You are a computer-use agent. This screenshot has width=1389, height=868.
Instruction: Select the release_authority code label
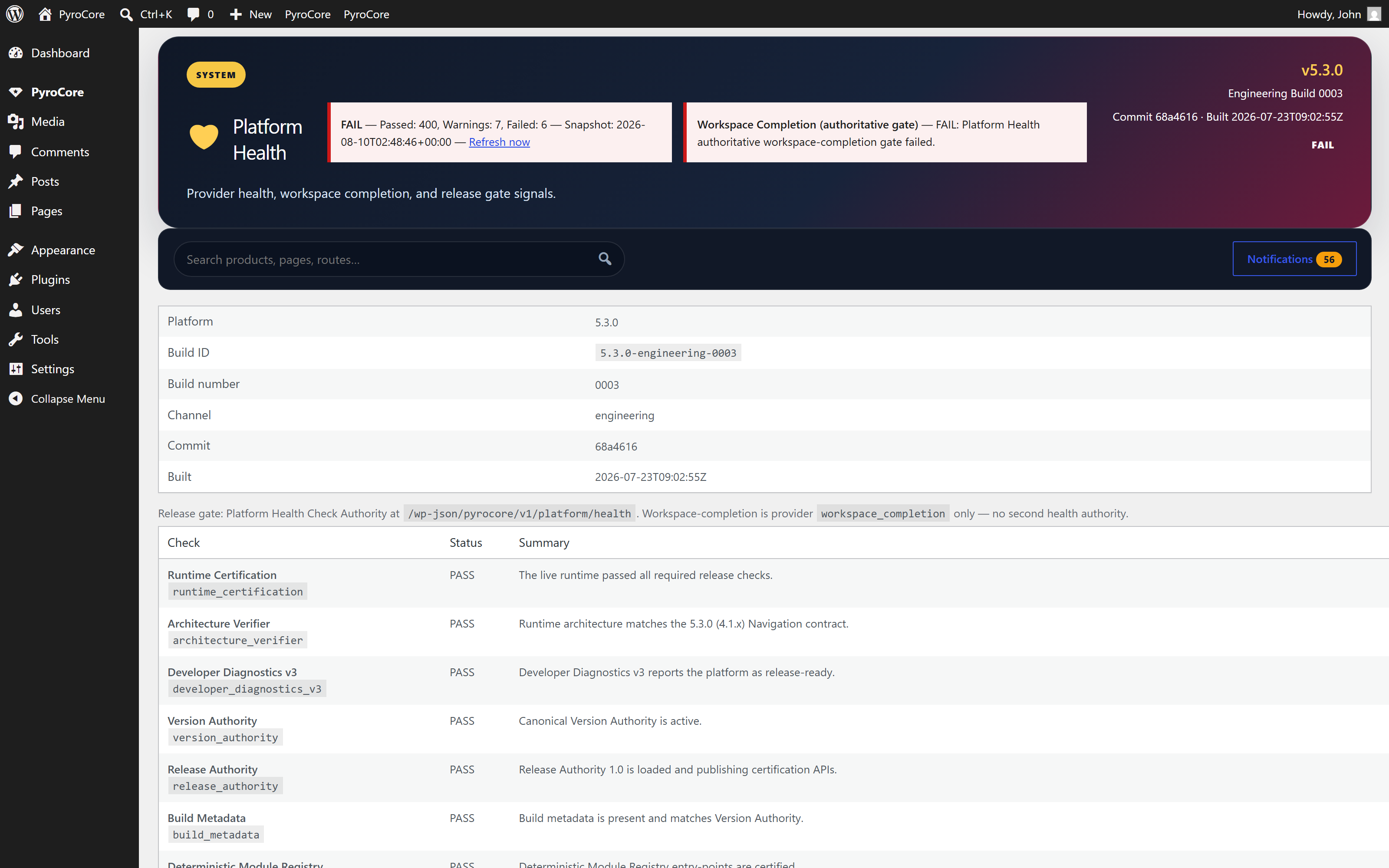click(x=226, y=786)
